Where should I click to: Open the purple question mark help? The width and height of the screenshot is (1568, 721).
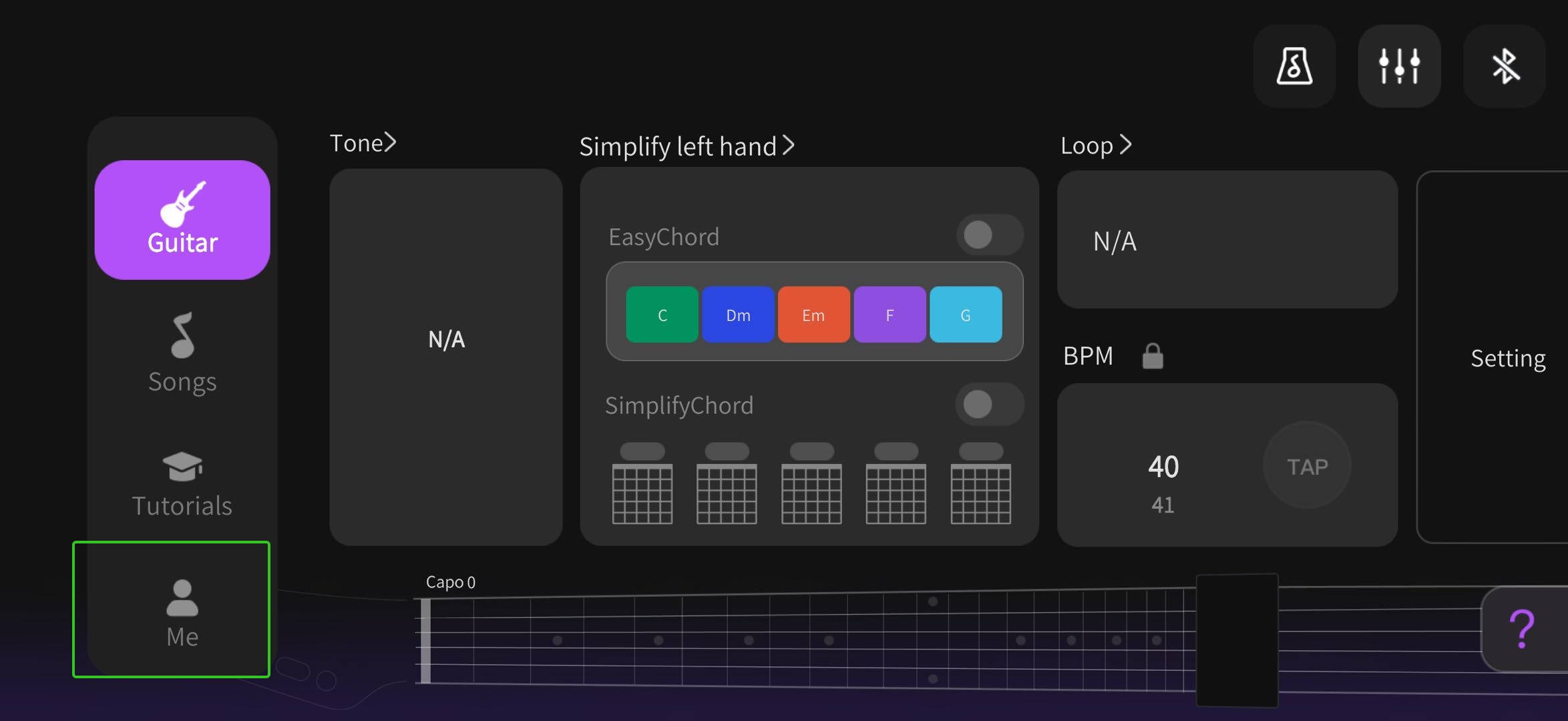pos(1523,629)
